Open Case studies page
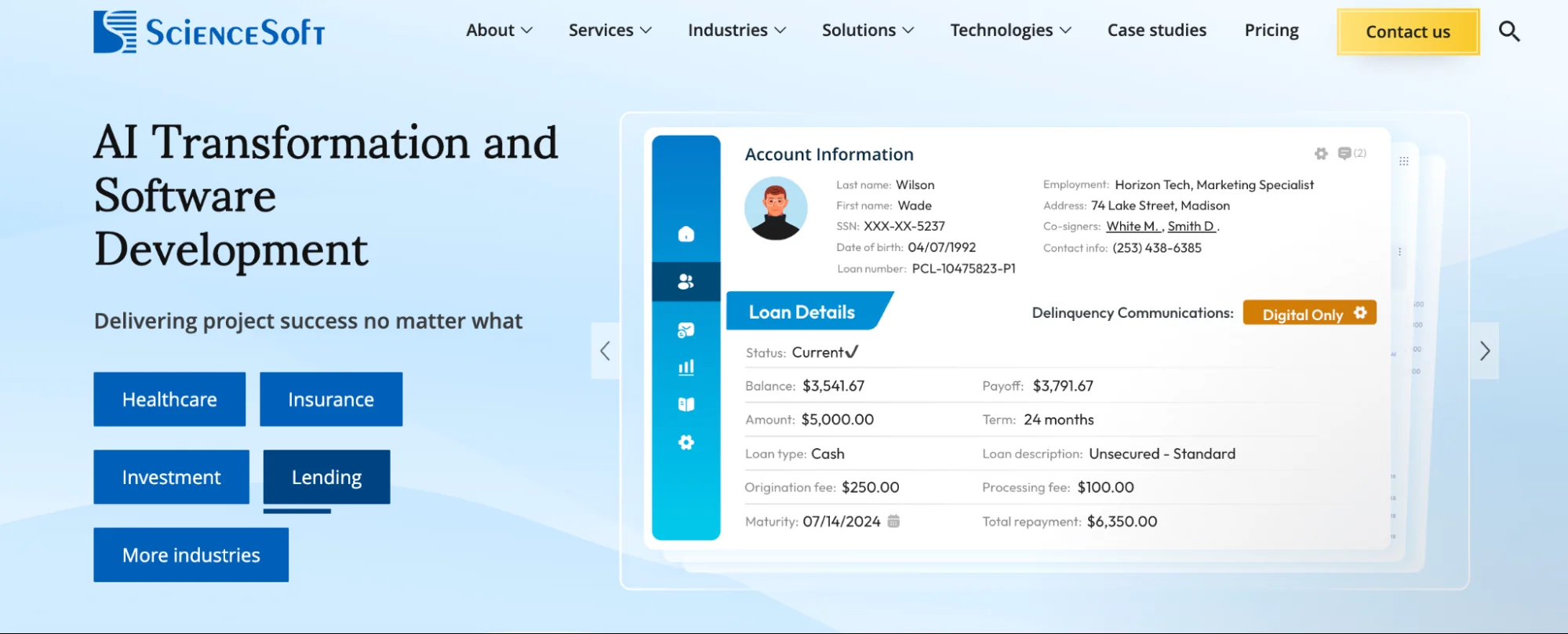 tap(1157, 31)
